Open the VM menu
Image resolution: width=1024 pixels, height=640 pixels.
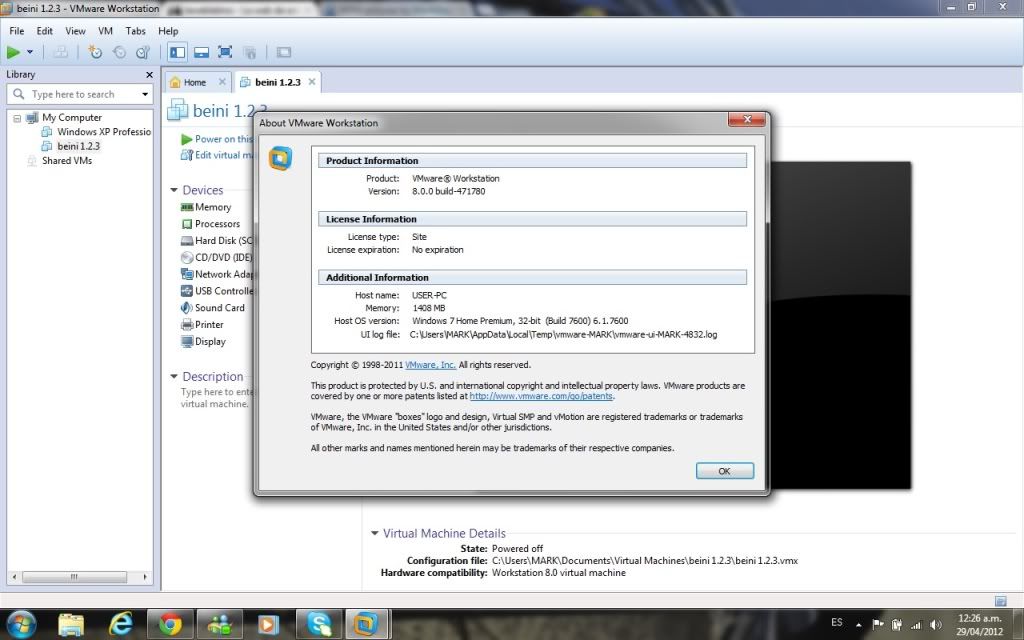[105, 31]
